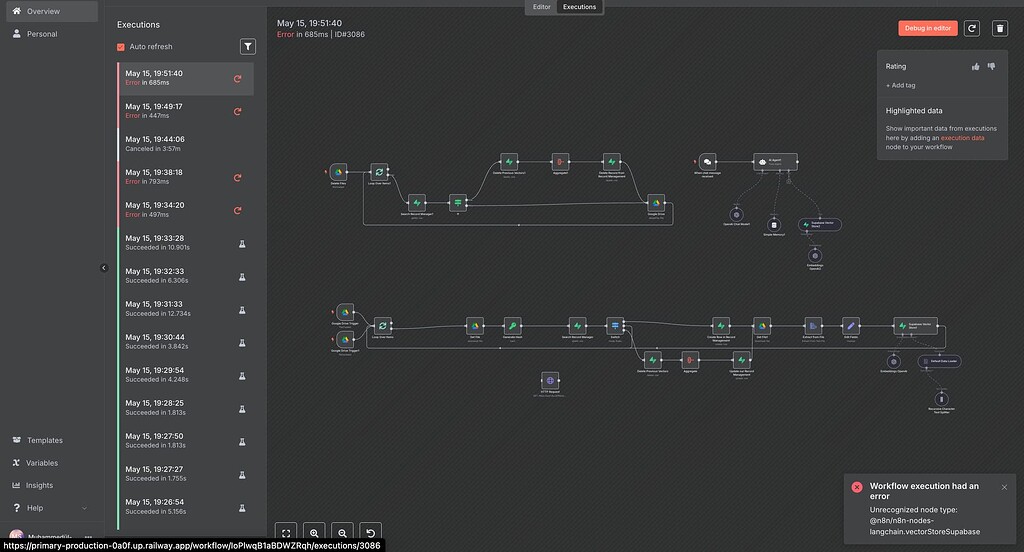Click the fit-to-view canvas icon
Screen dimensions: 1024x552
[x=286, y=534]
